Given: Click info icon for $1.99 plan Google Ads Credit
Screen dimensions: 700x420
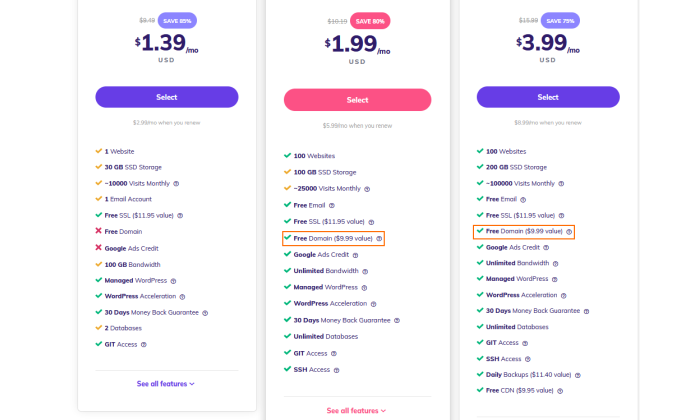Looking at the screenshot, I should tap(355, 255).
